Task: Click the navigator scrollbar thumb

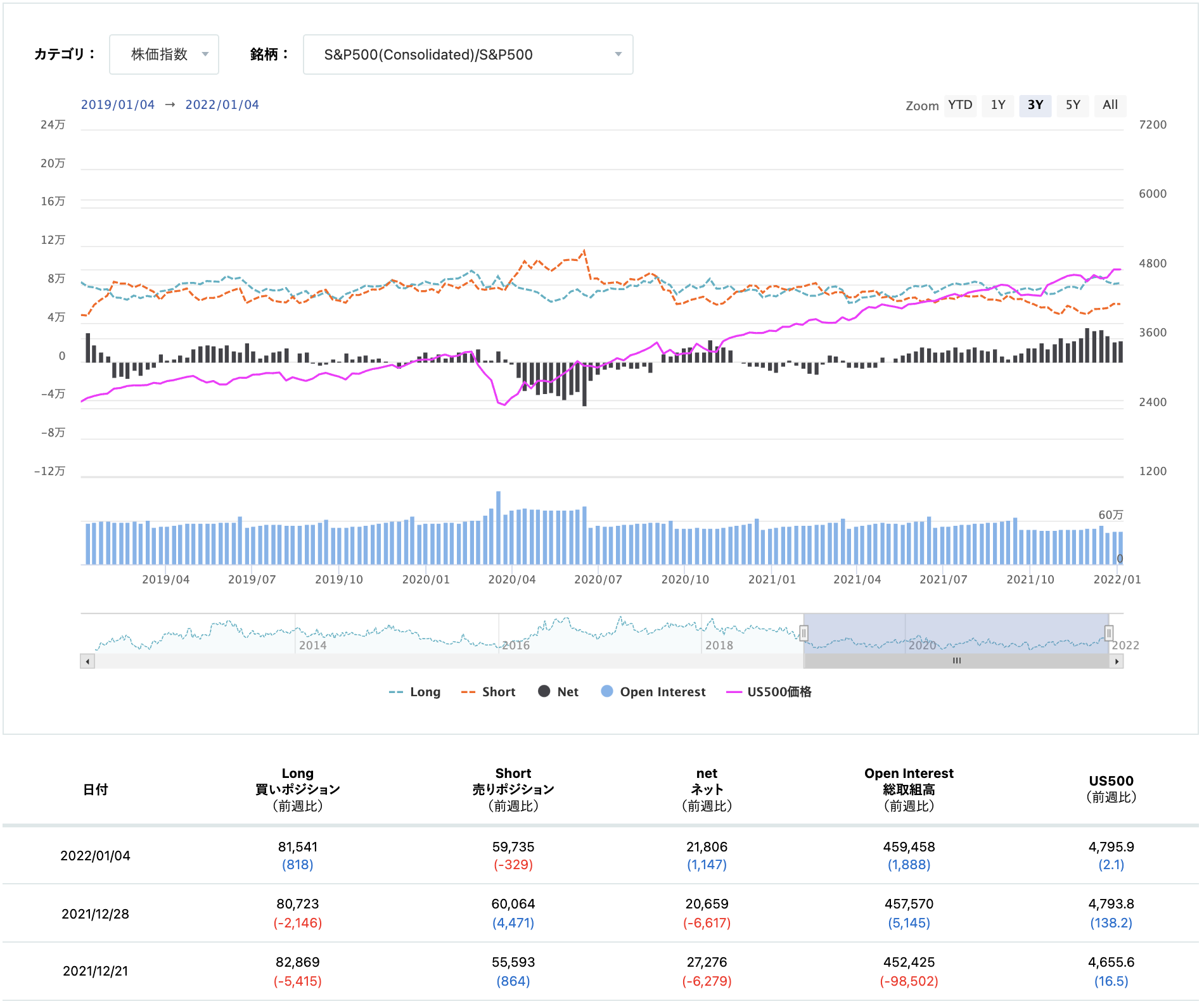Action: 956,661
